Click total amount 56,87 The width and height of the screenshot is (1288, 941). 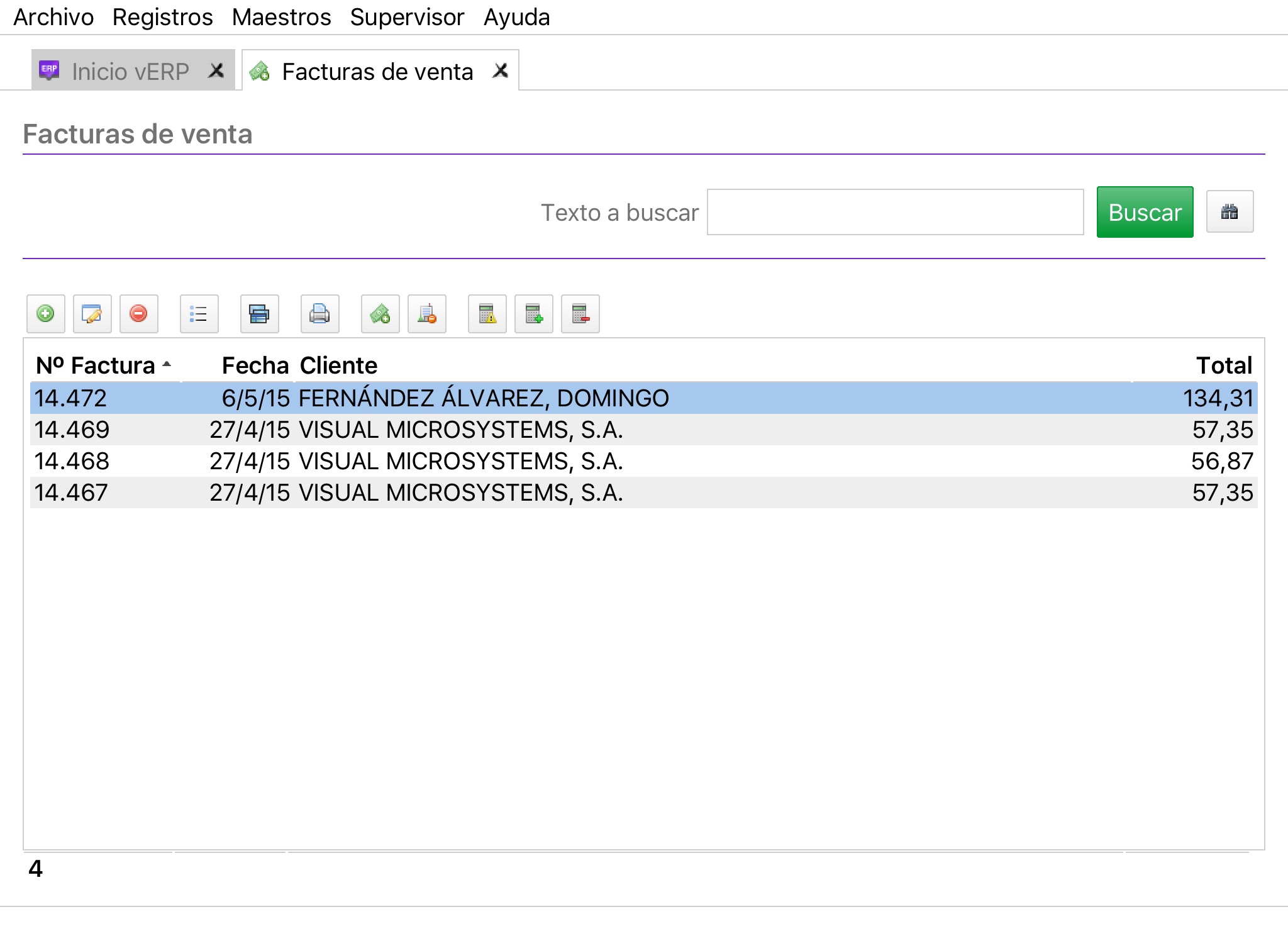1222,461
